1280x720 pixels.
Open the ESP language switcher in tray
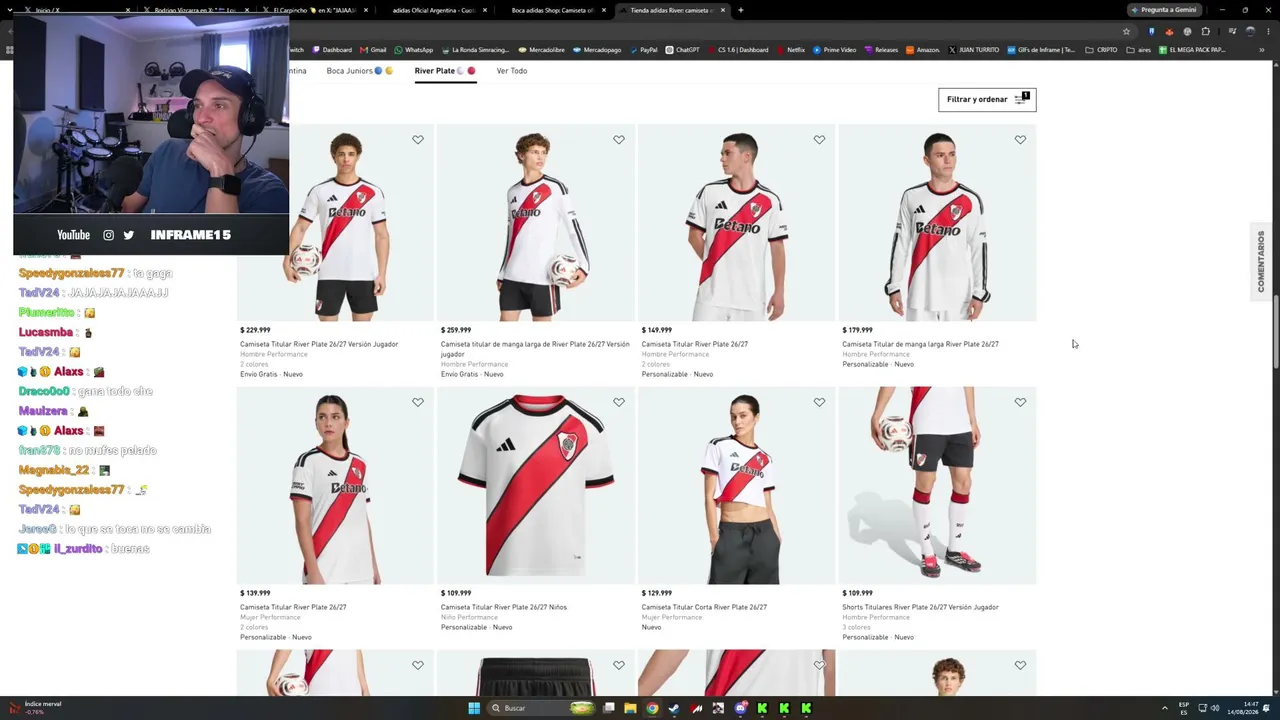pyautogui.click(x=1185, y=708)
